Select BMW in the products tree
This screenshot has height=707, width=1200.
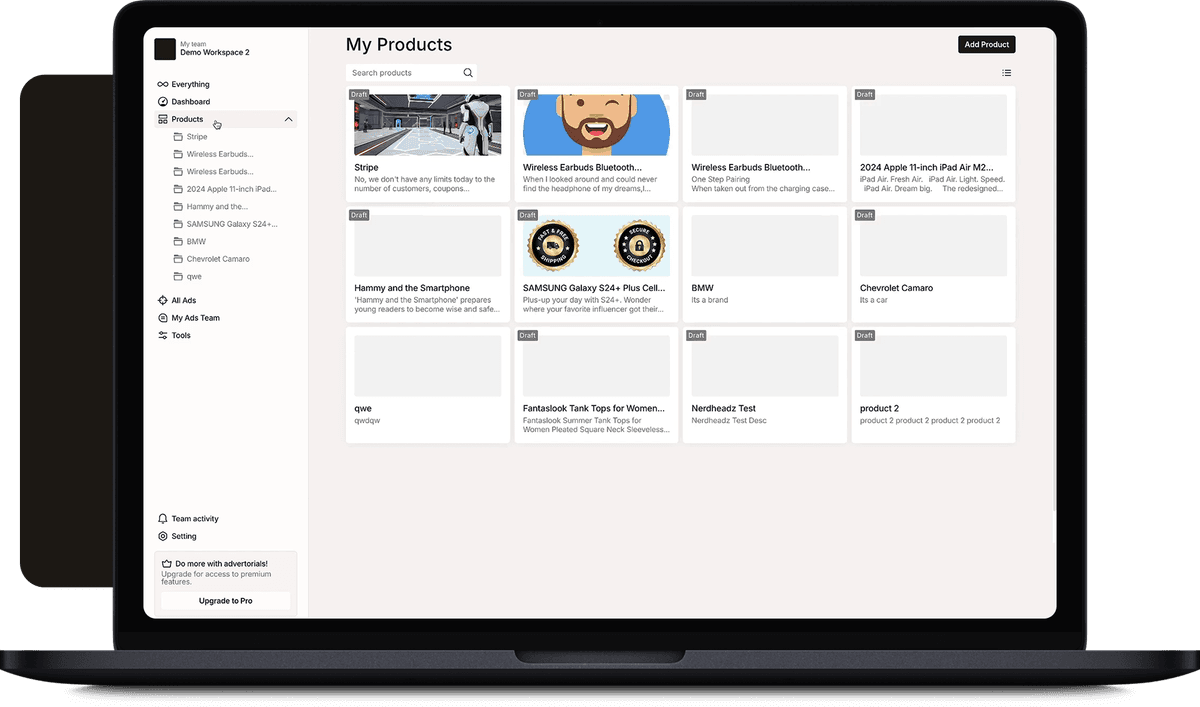(x=196, y=242)
